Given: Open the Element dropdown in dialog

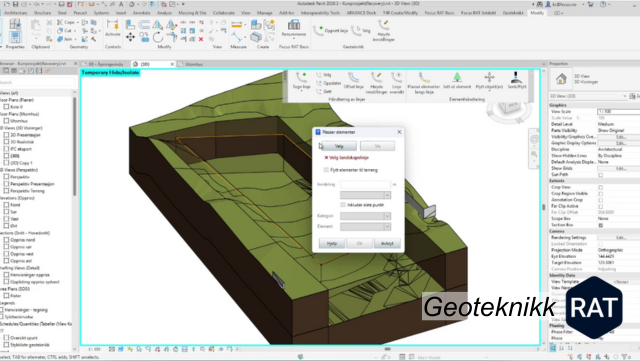Looking at the screenshot, I should [365, 227].
